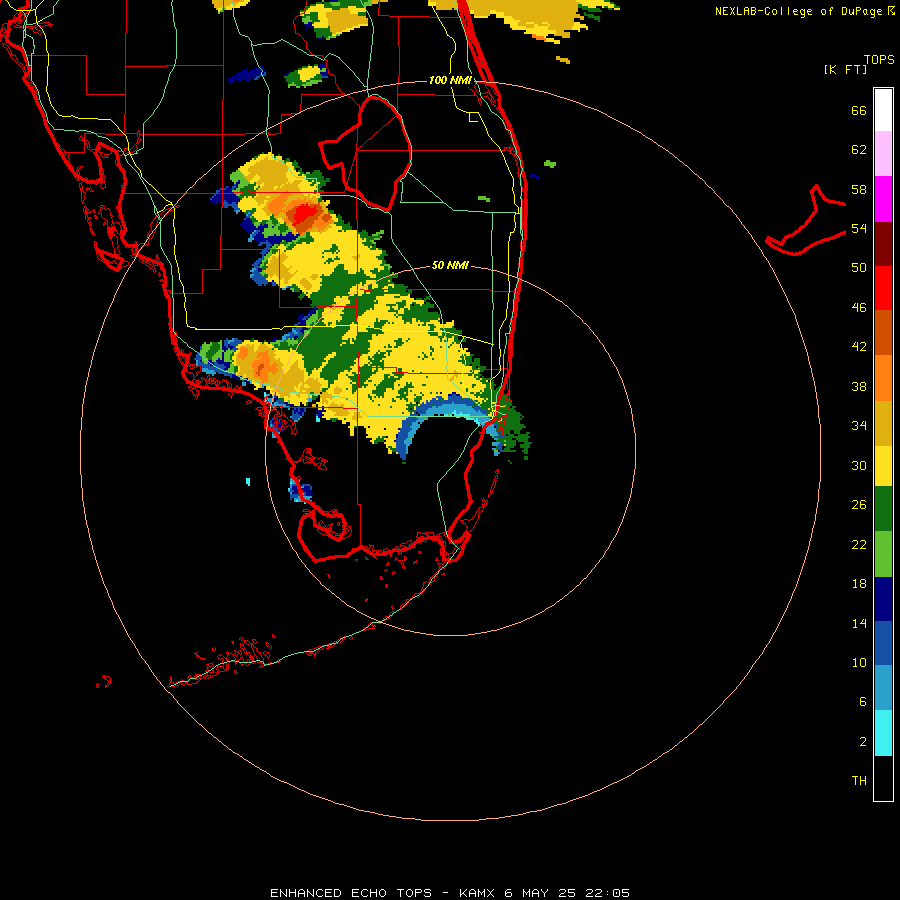
Task: Click the 50 NMI range ring label
Action: [x=450, y=265]
